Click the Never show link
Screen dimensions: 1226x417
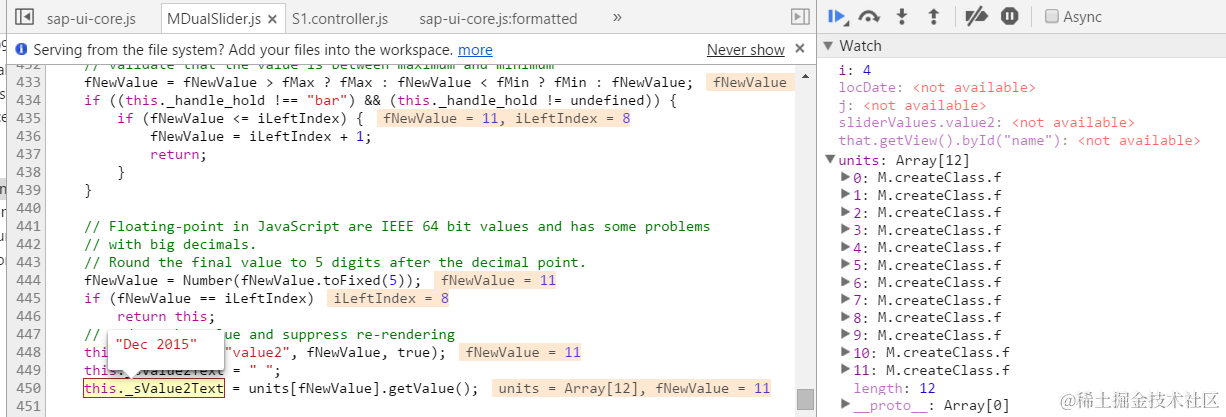pos(746,50)
